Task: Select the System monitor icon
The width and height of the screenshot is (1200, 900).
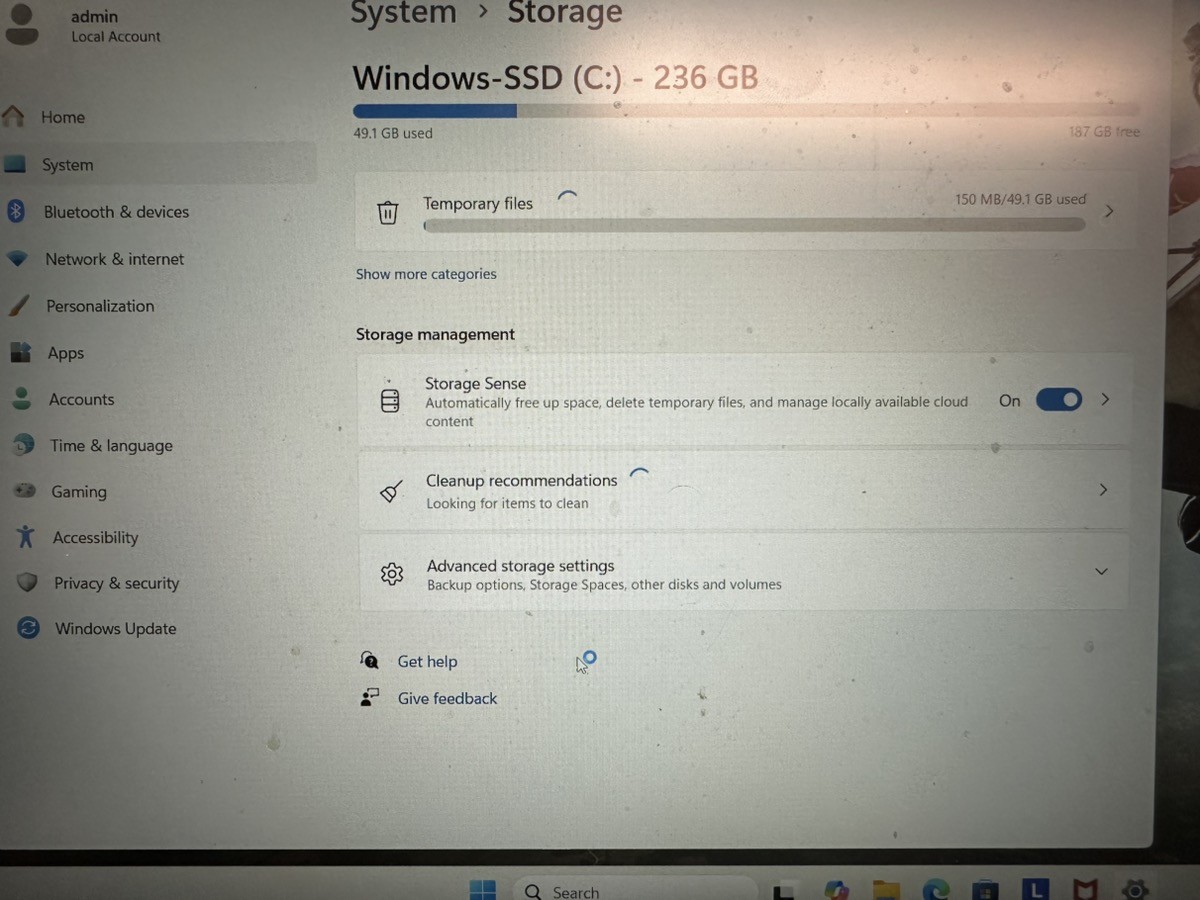Action: click(14, 164)
